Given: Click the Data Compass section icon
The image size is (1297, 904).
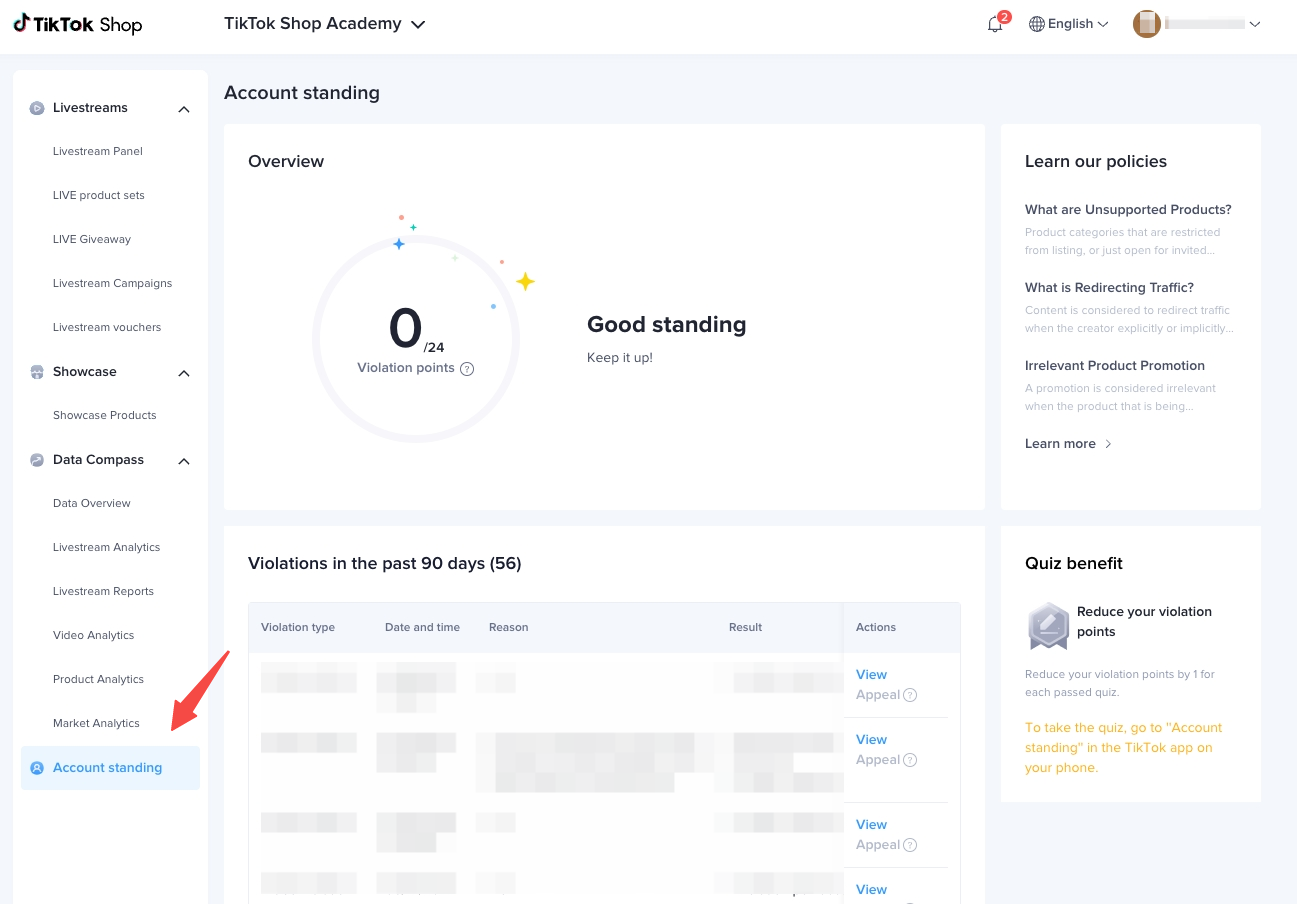Looking at the screenshot, I should coord(37,460).
